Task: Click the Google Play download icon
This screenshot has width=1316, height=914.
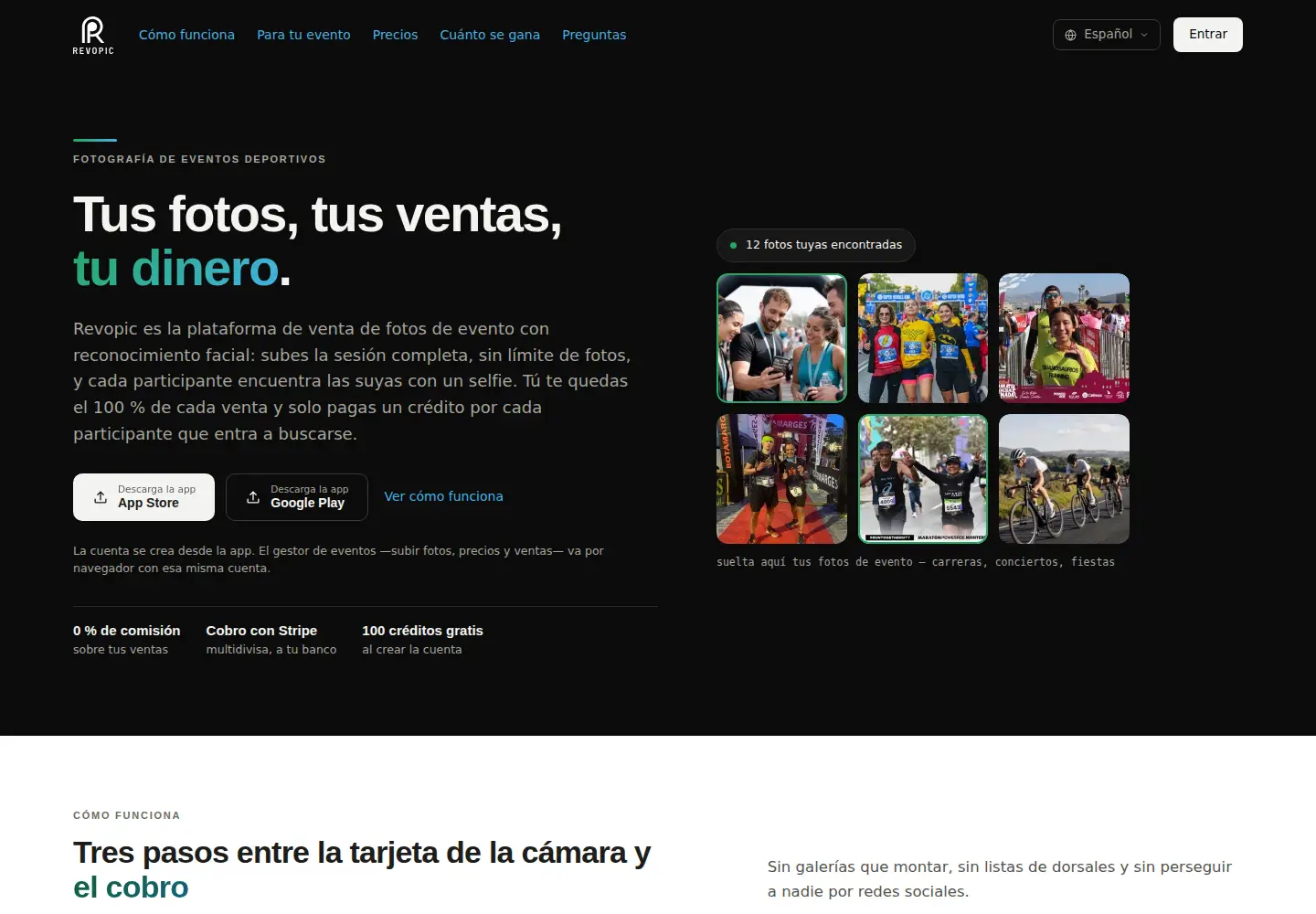Action: (253, 497)
